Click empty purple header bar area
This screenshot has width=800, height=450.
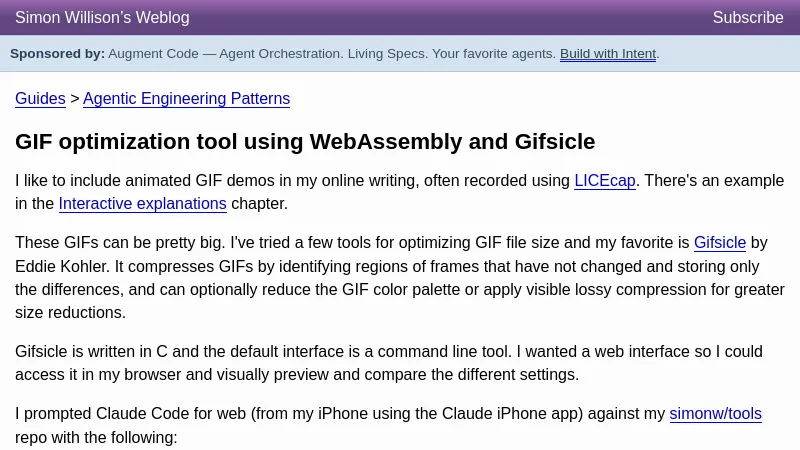(x=450, y=18)
